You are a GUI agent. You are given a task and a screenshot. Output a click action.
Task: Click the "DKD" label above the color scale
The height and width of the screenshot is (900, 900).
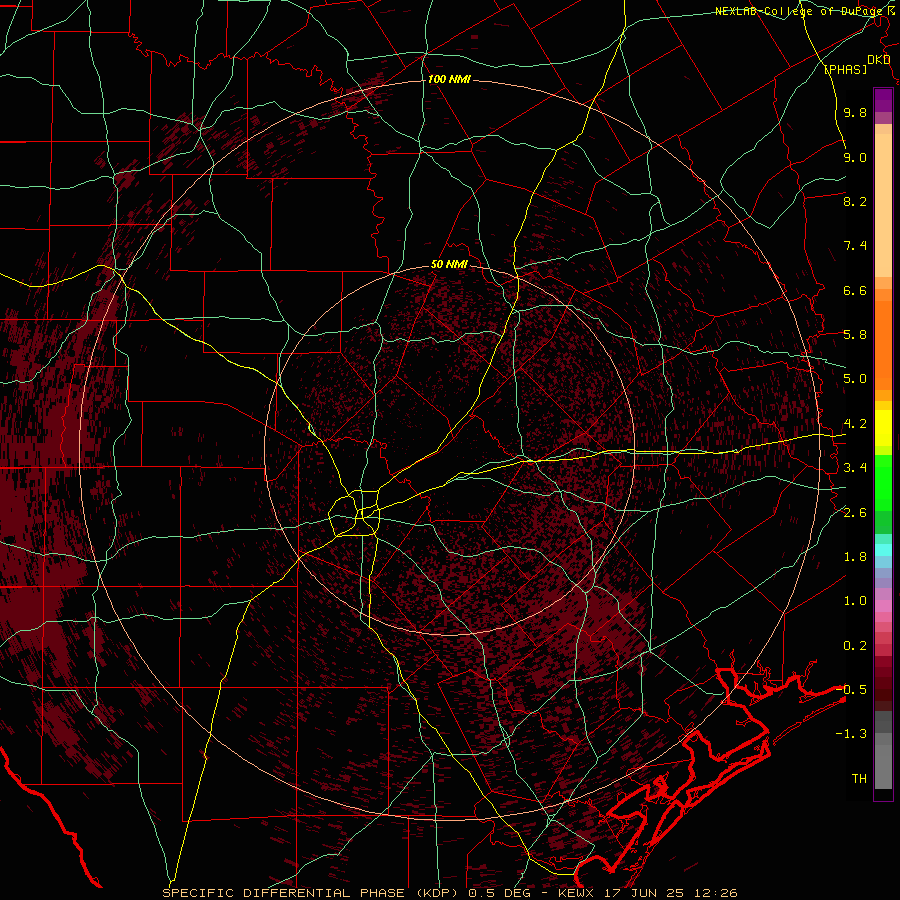tap(878, 60)
